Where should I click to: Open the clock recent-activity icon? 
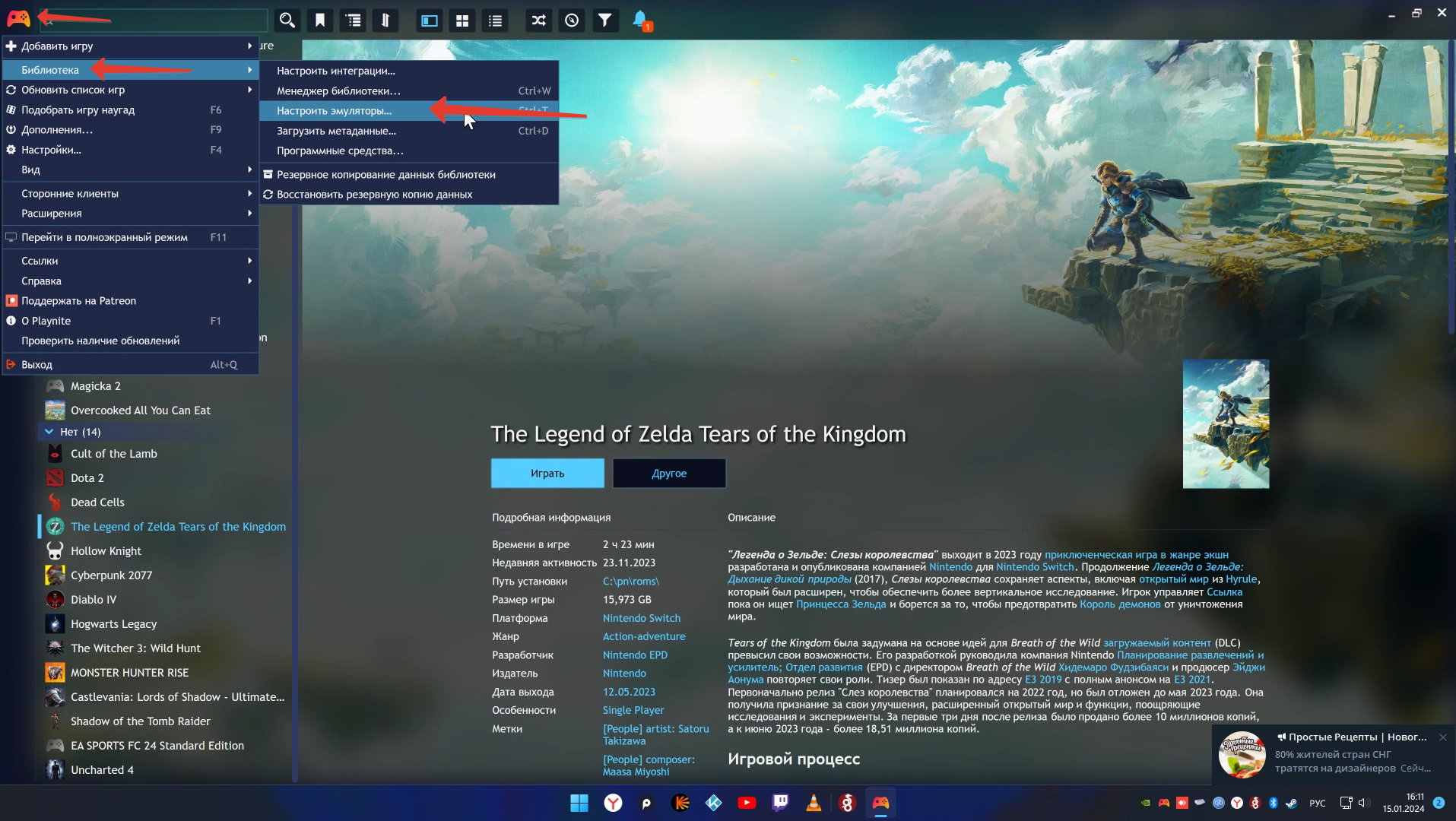pyautogui.click(x=572, y=21)
